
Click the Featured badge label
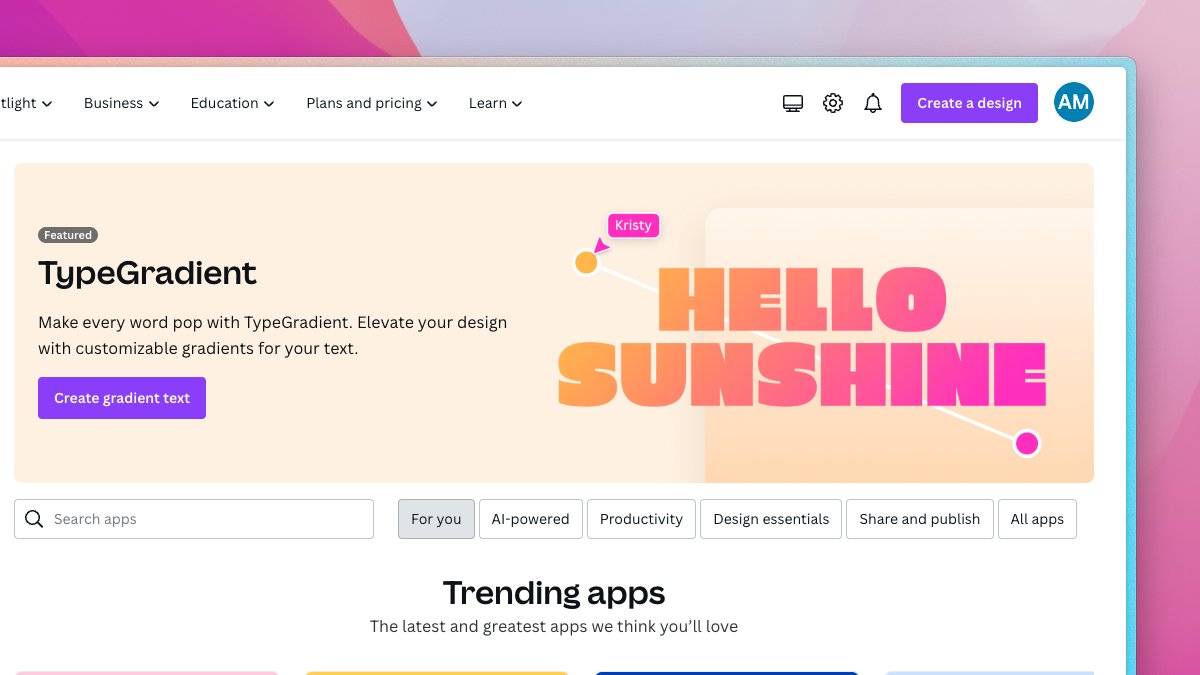[x=68, y=235]
